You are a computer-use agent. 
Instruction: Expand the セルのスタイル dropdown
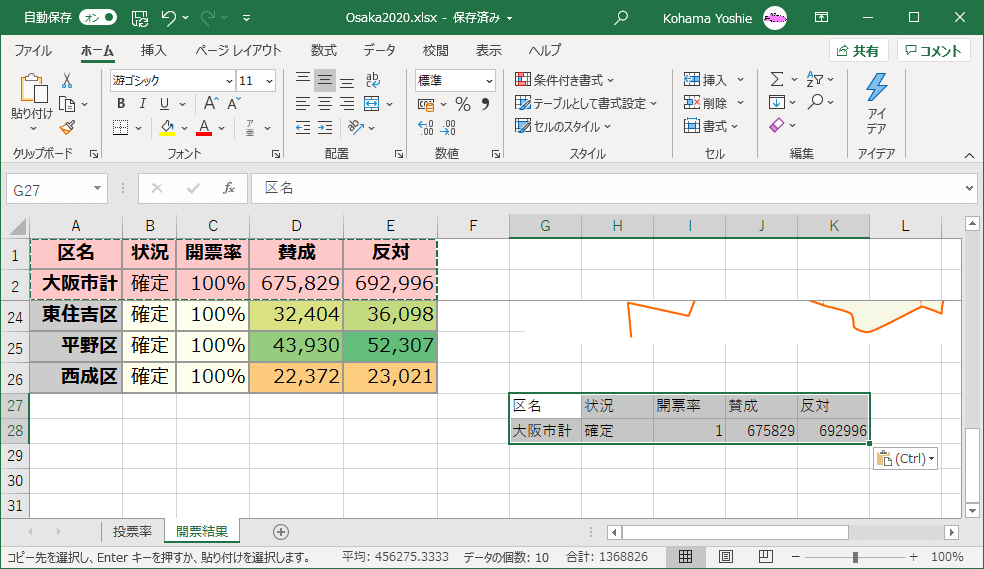click(607, 127)
